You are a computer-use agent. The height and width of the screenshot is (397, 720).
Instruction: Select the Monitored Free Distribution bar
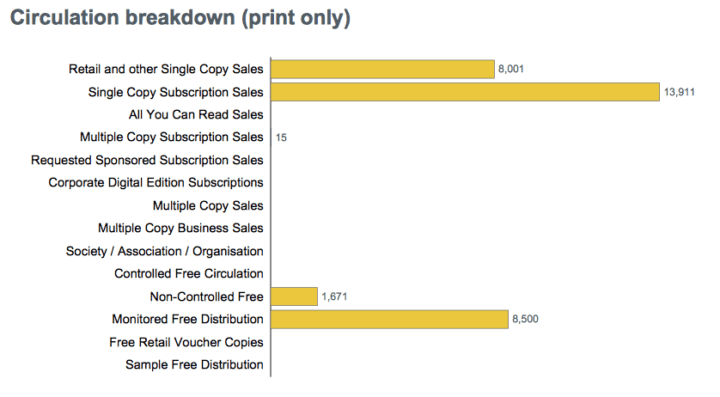point(389,319)
